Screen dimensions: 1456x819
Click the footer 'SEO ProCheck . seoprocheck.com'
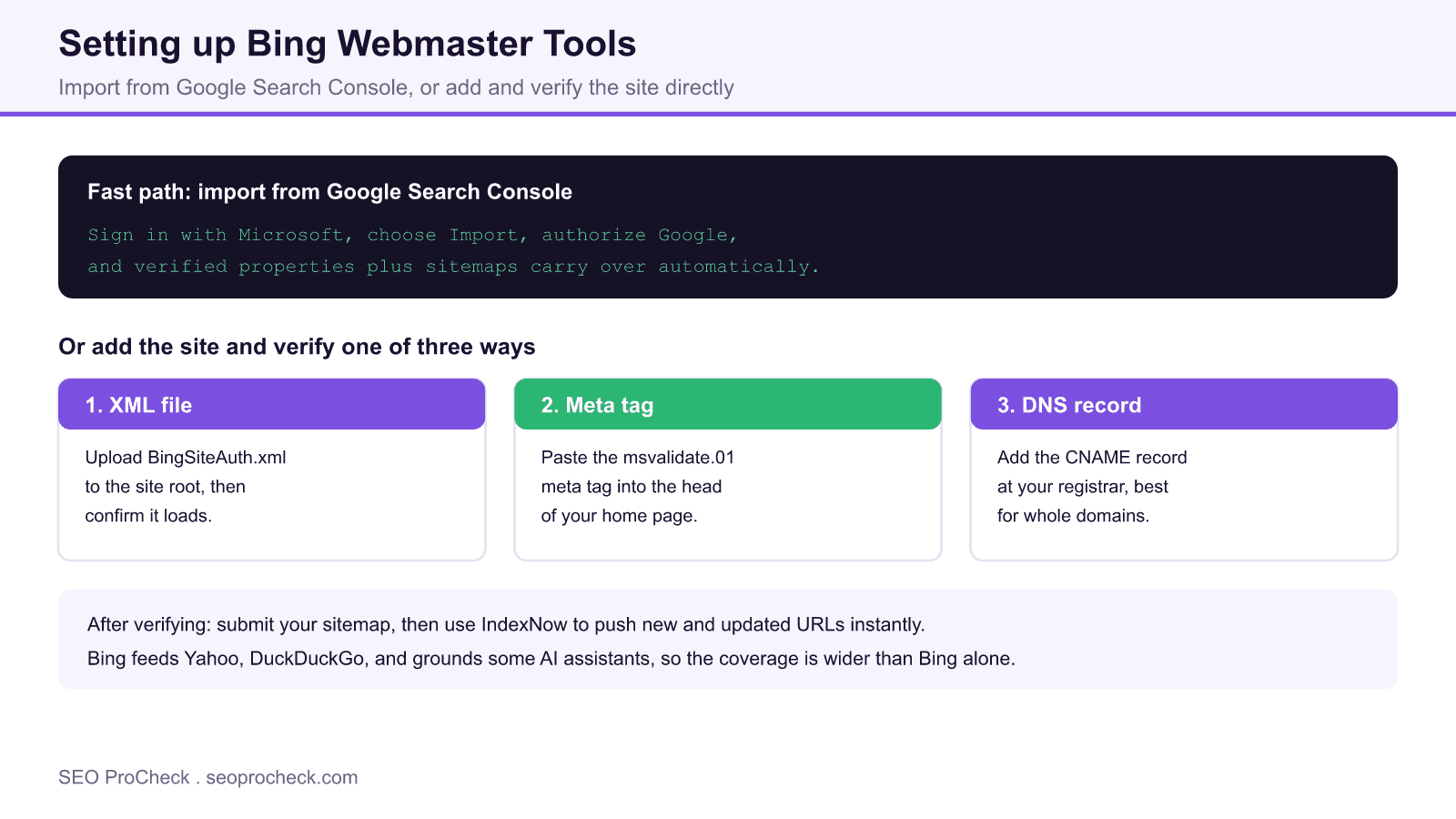point(208,777)
